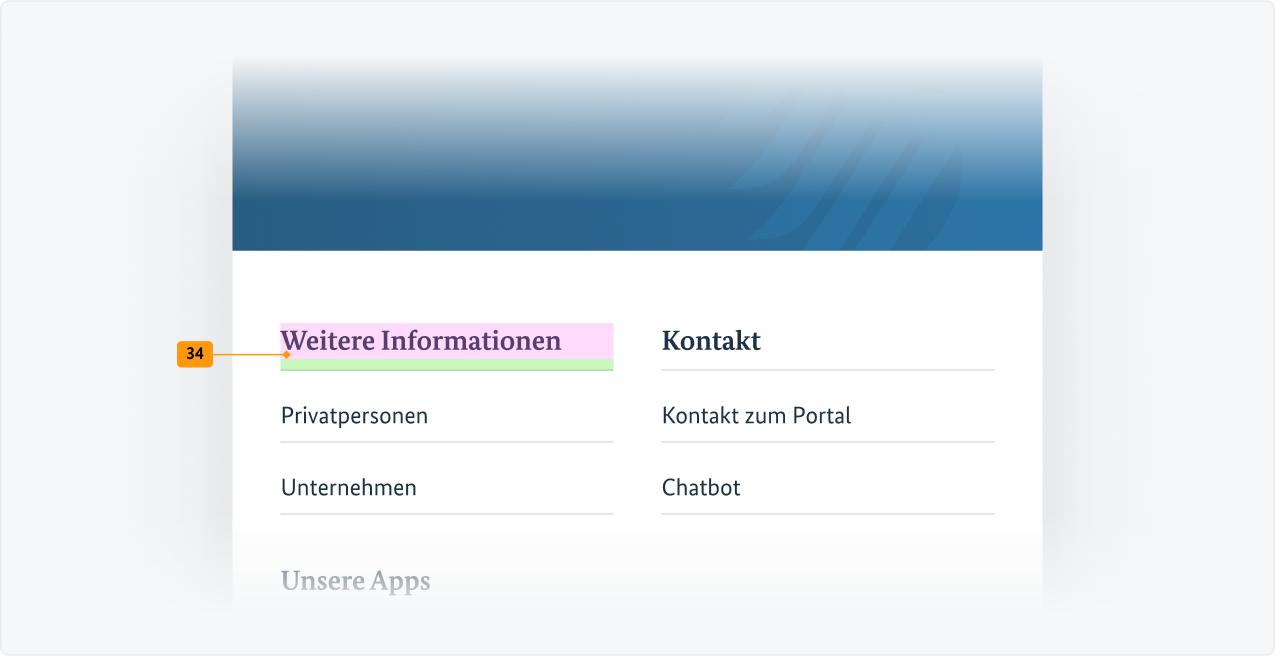Image resolution: width=1275 pixels, height=656 pixels.
Task: Open the Unternehmen link
Action: coord(348,487)
